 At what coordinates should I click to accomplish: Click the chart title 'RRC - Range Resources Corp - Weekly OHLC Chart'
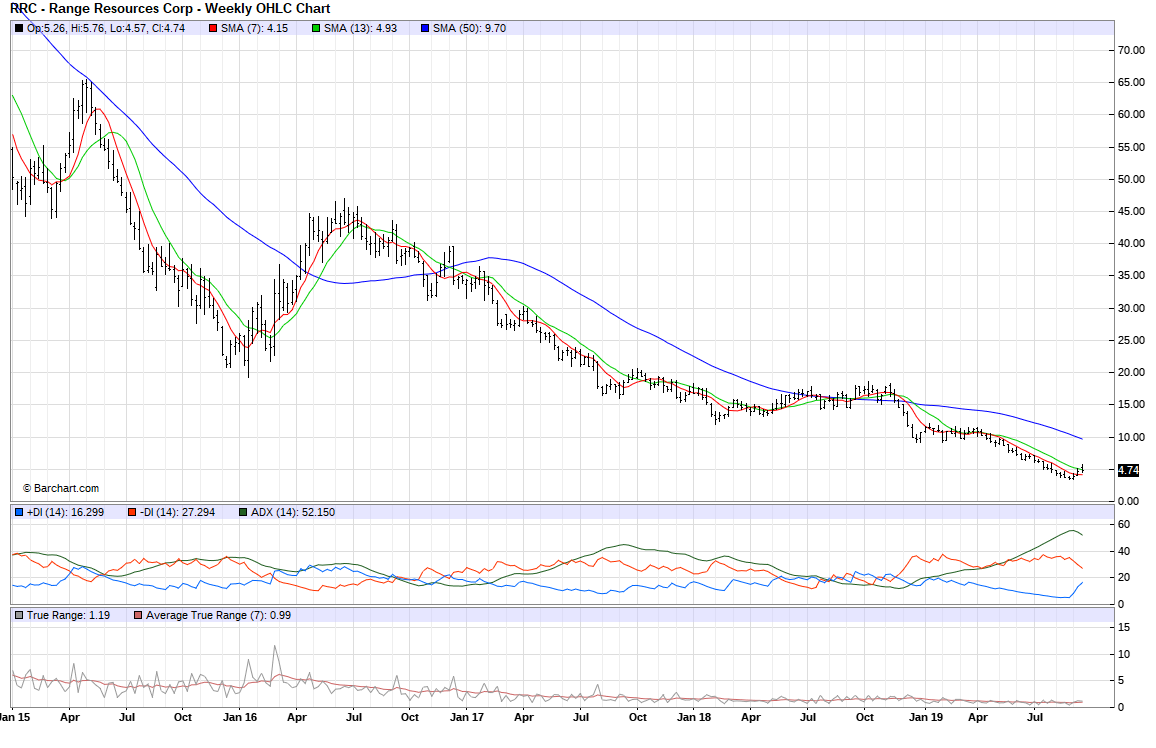point(170,9)
